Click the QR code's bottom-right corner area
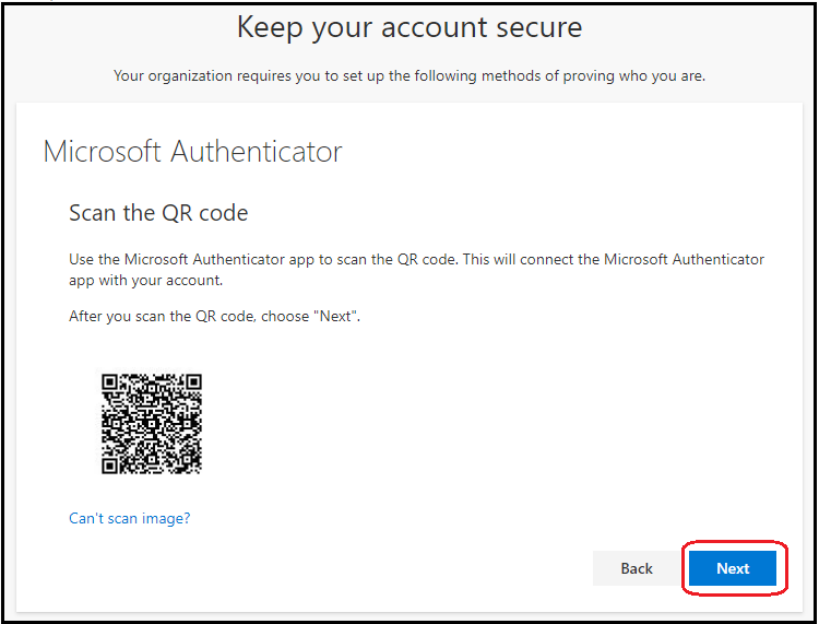Viewport: 817px width, 624px height. pos(193,464)
